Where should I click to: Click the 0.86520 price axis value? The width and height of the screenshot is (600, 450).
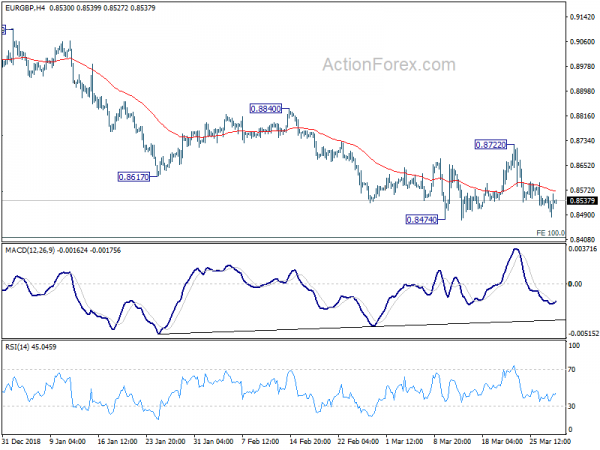pos(583,166)
